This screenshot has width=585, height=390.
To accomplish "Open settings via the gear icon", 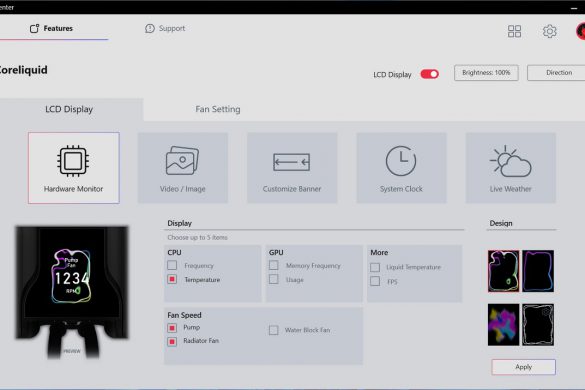I will [549, 31].
